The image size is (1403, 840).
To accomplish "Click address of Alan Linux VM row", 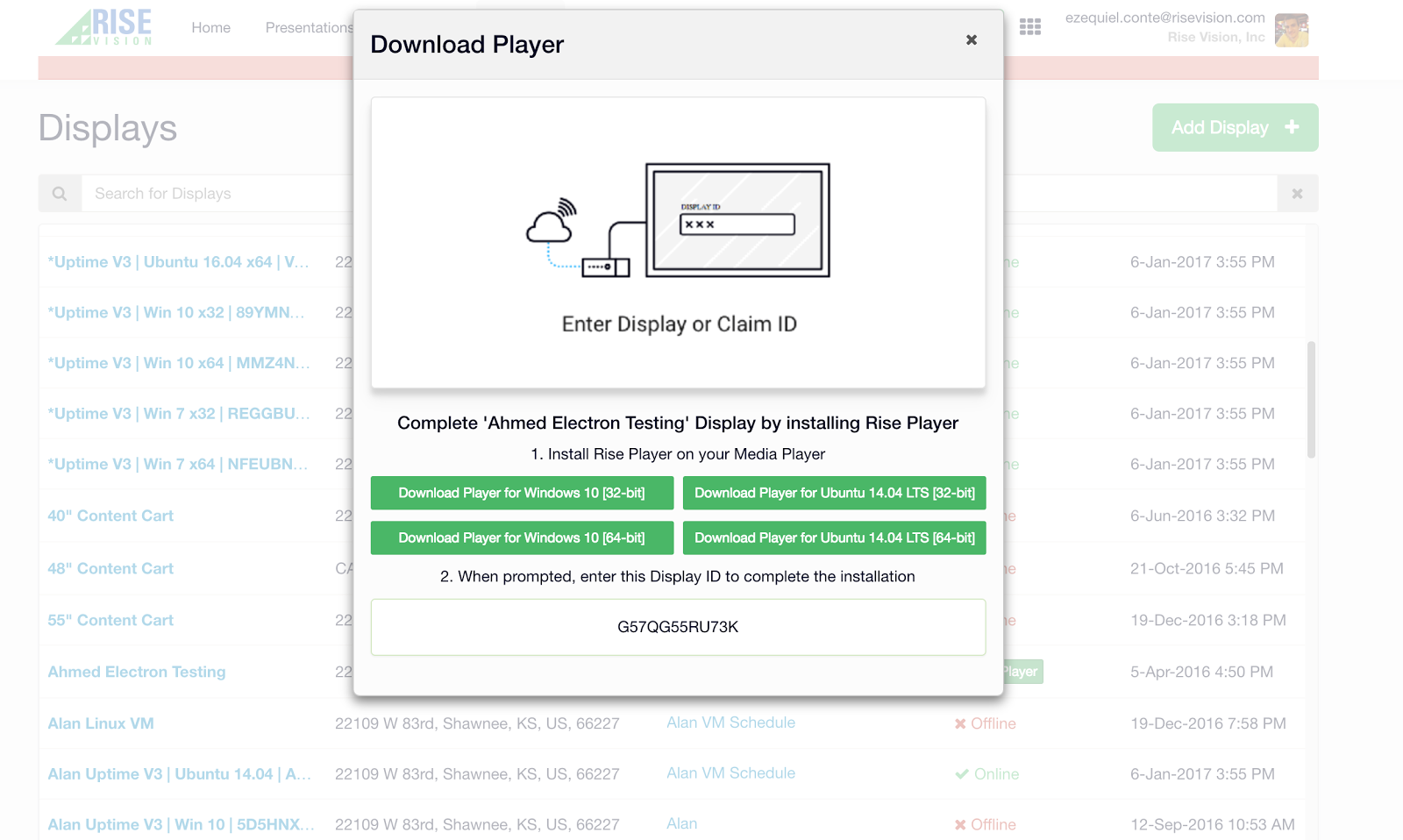I will pyautogui.click(x=477, y=724).
